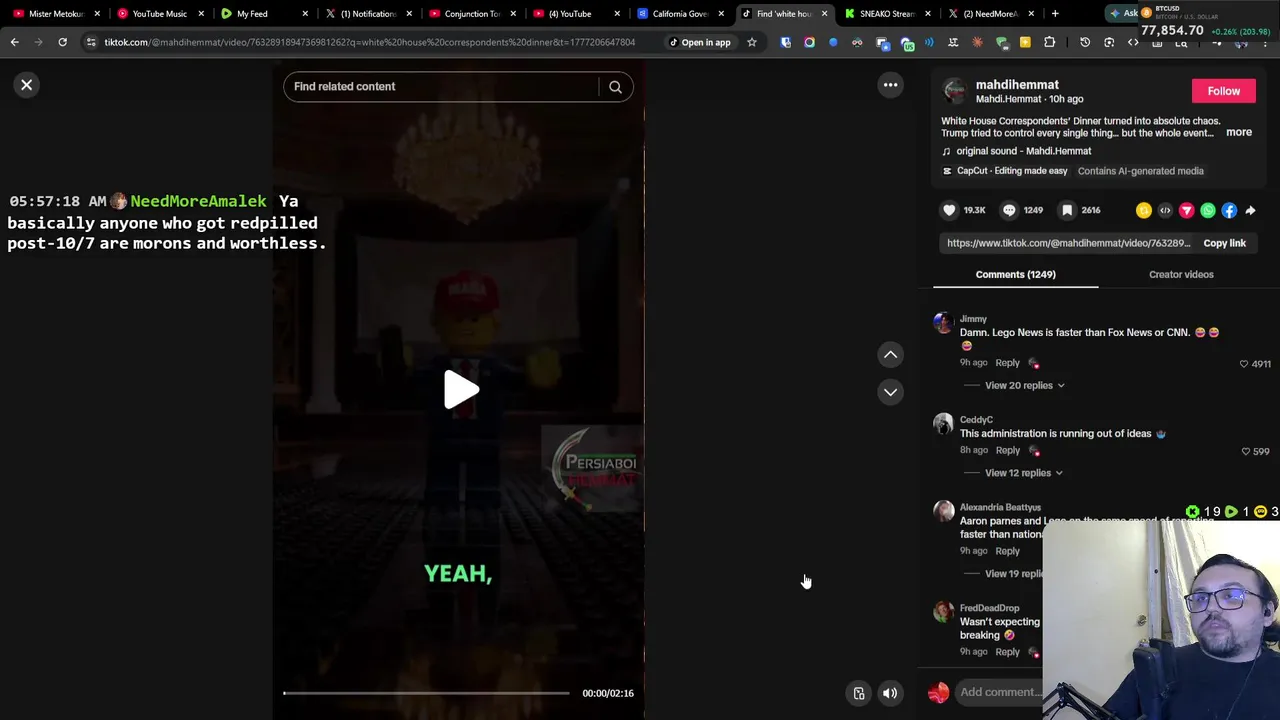Image resolution: width=1280 pixels, height=720 pixels.
Task: Repost the video using yellow repost icon
Action: click(1143, 210)
